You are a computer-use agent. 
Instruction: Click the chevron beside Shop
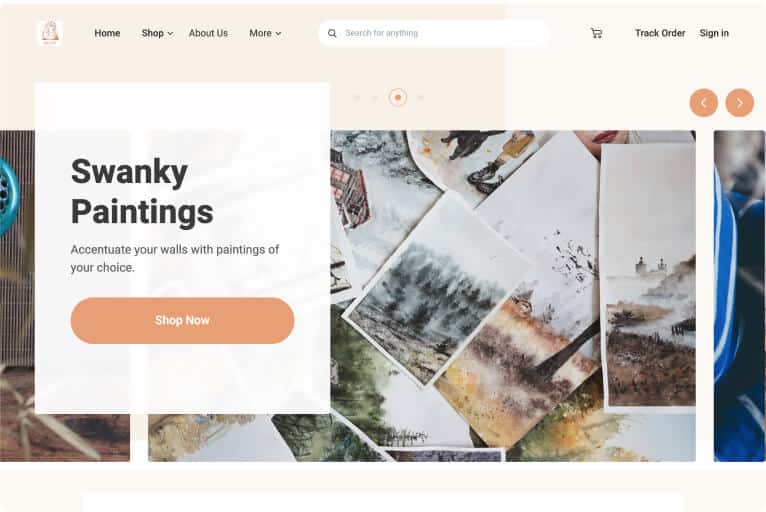pos(170,34)
